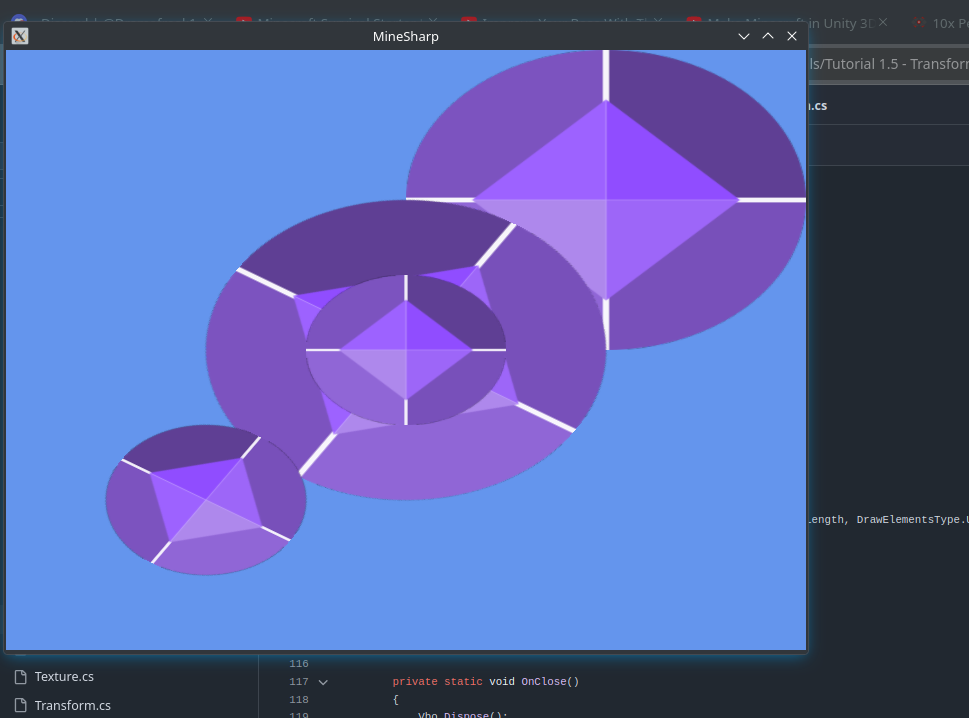
Task: Open the Transform.cs file
Action: tap(72, 706)
